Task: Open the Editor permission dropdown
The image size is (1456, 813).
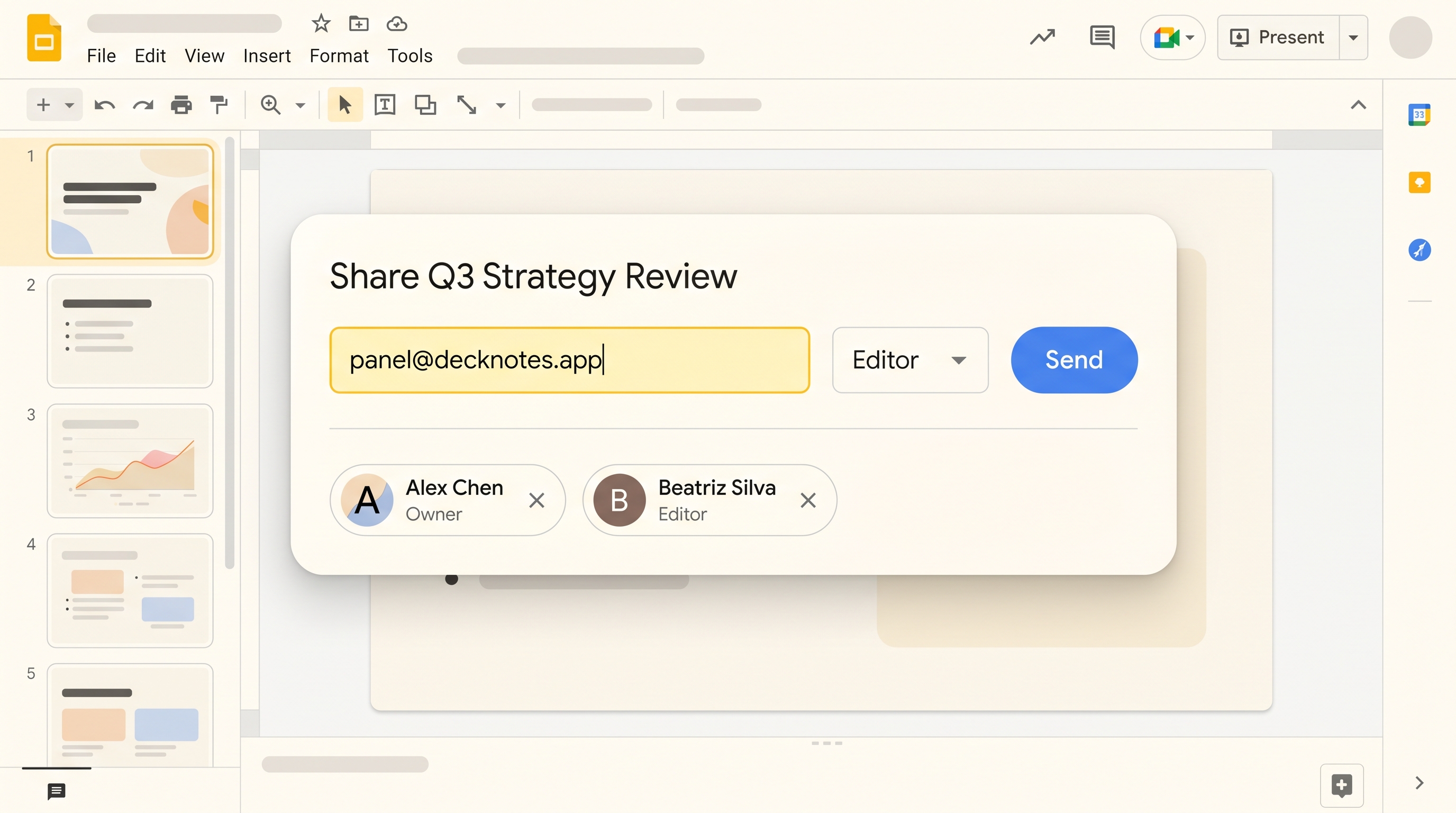Action: pos(910,360)
